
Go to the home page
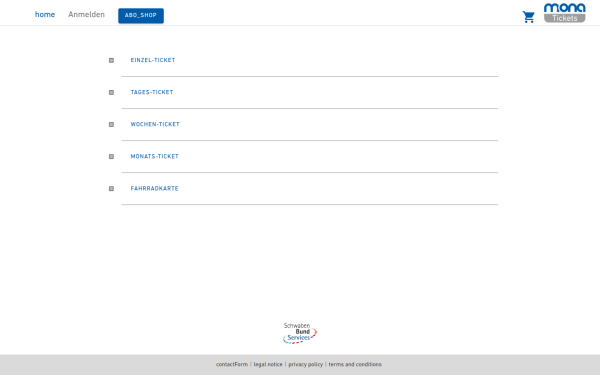point(45,15)
